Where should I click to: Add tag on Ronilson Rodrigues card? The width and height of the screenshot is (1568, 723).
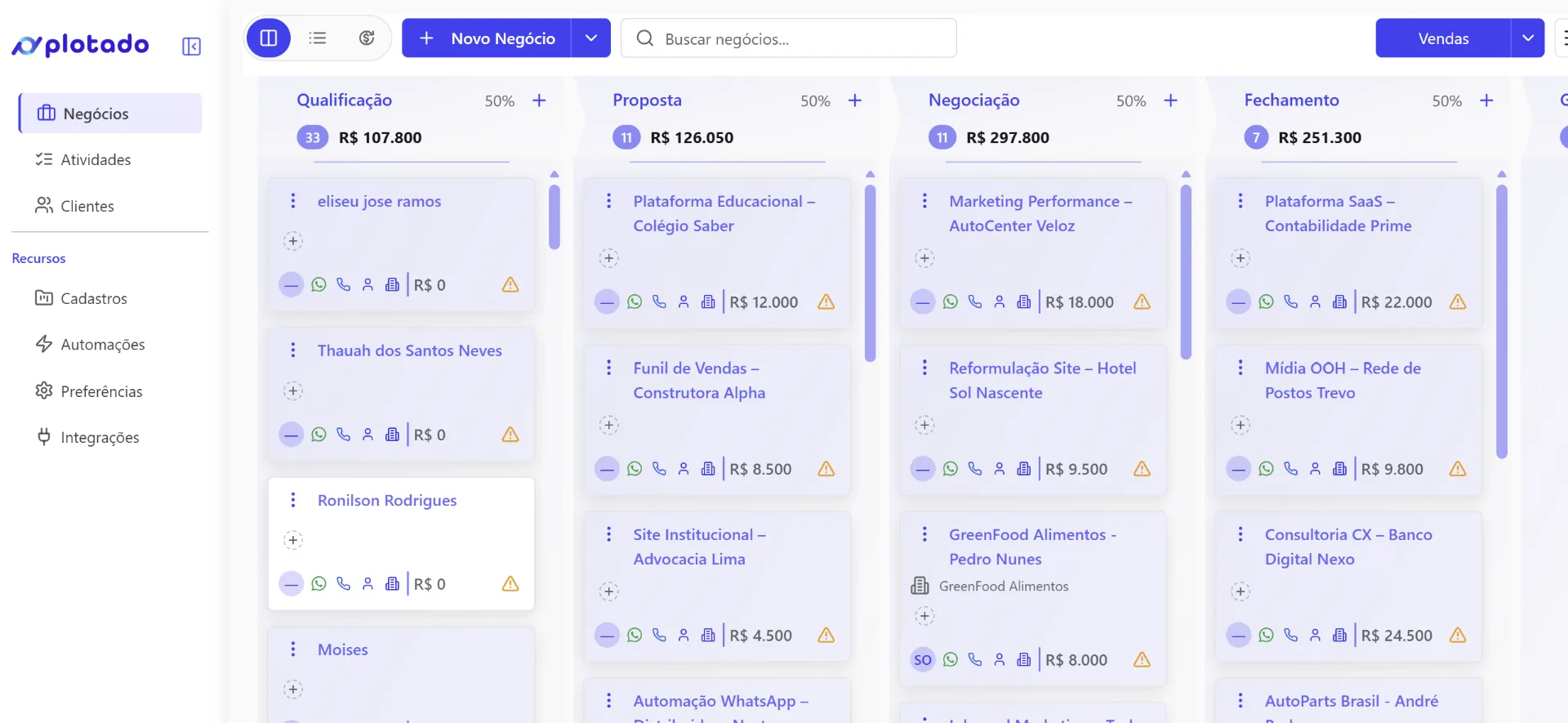tap(293, 540)
